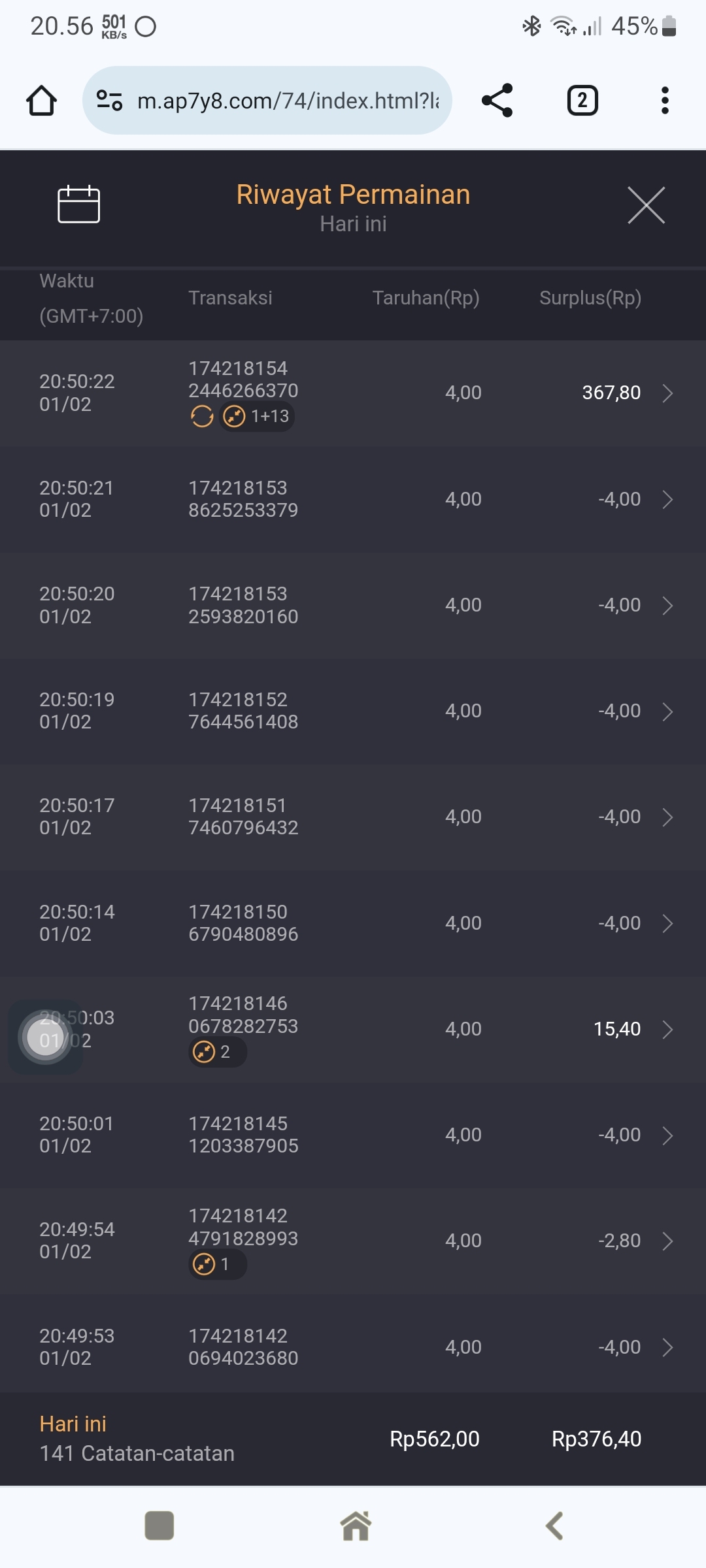The image size is (706, 1568).
Task: Open the tab switcher showing 2 tabs
Action: (582, 101)
